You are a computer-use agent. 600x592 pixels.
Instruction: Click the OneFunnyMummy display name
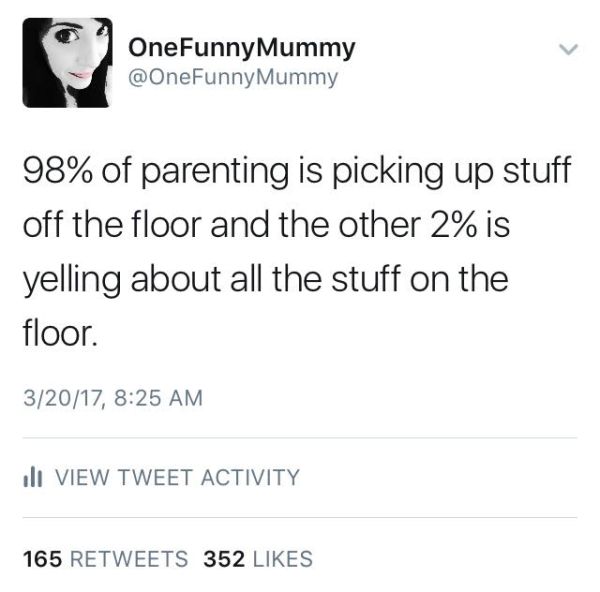(x=240, y=46)
